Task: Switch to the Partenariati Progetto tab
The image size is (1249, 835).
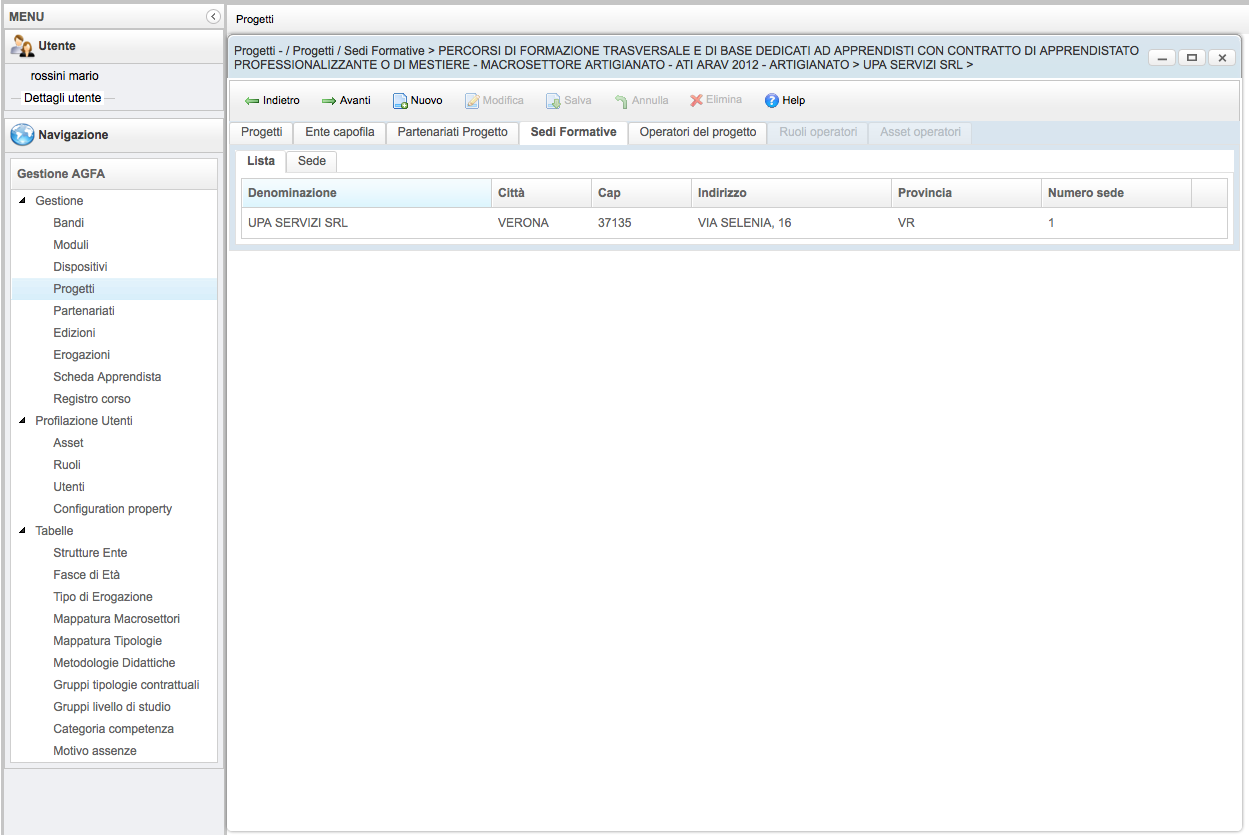Action: pos(452,132)
